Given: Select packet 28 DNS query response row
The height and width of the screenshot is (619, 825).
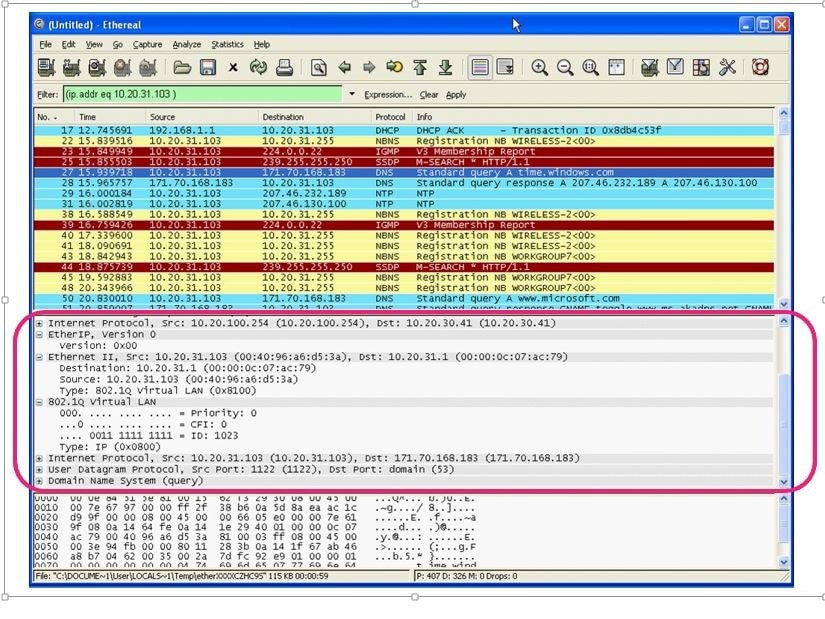Looking at the screenshot, I should [404, 183].
